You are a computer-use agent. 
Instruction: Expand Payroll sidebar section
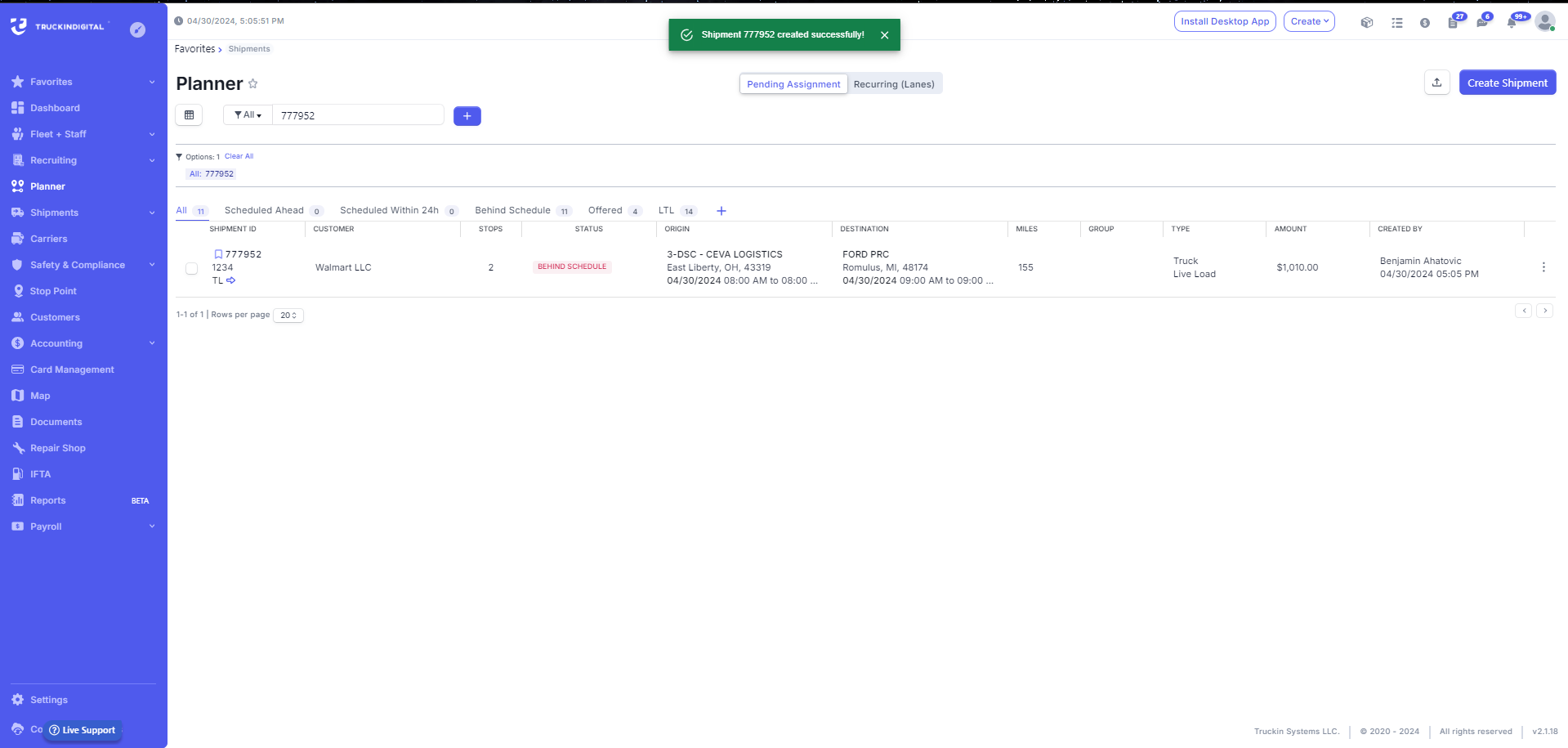coord(152,526)
